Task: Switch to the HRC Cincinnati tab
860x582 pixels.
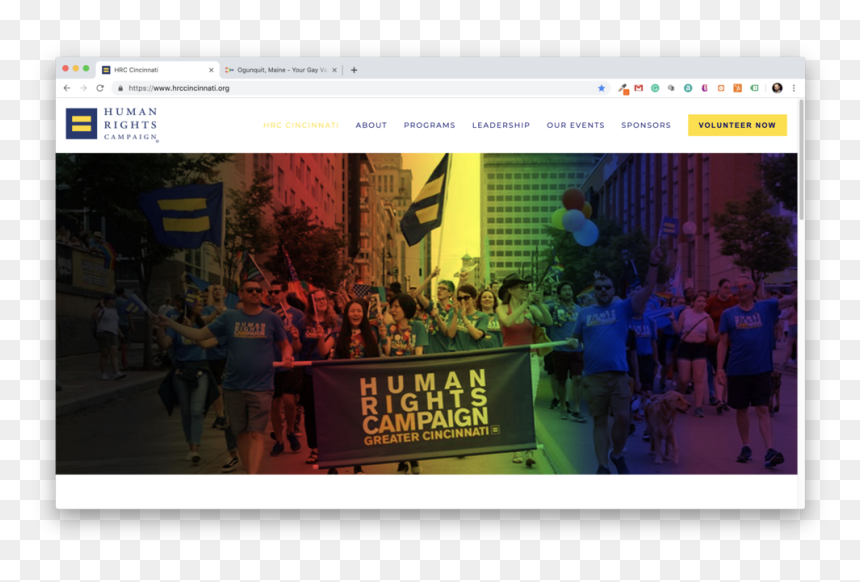Action: coord(158,70)
